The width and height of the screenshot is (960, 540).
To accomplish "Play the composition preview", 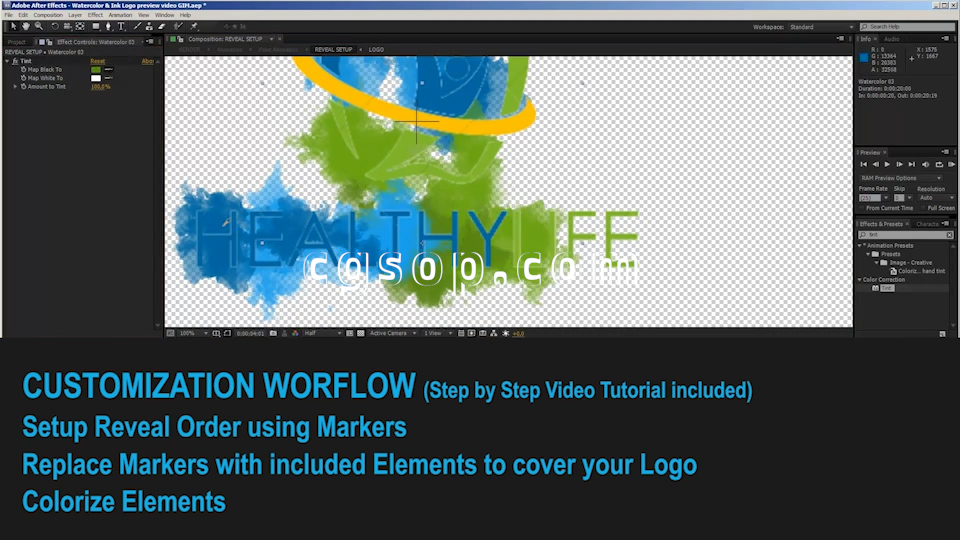I will click(x=887, y=164).
